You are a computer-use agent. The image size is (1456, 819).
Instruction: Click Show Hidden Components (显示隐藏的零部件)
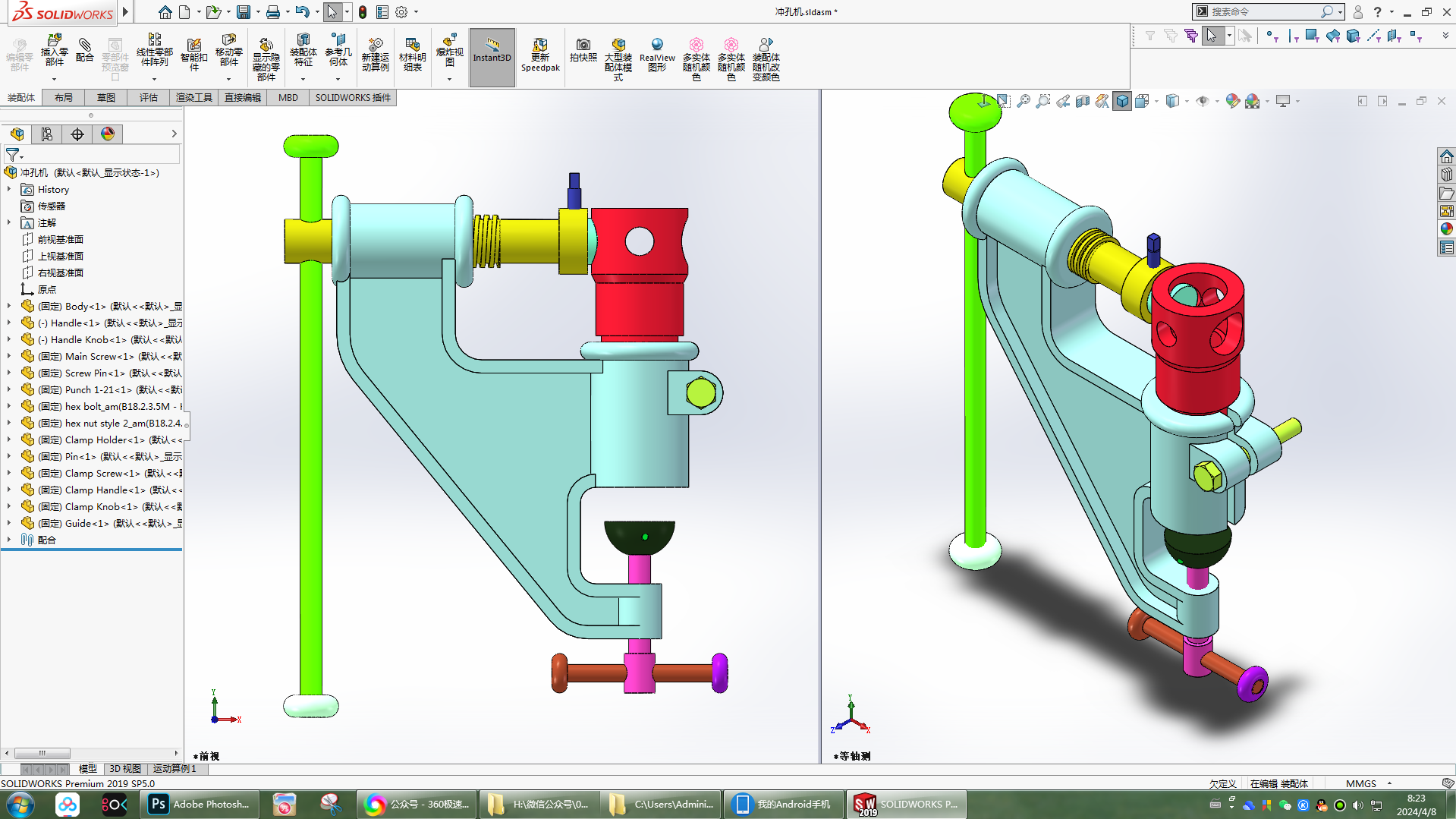266,58
